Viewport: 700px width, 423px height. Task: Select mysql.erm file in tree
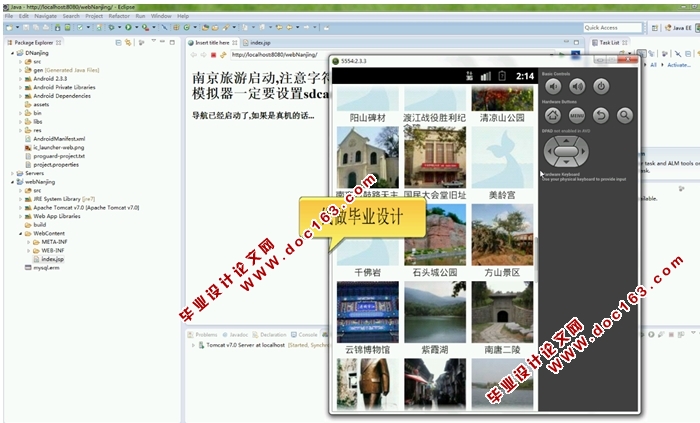[42, 268]
